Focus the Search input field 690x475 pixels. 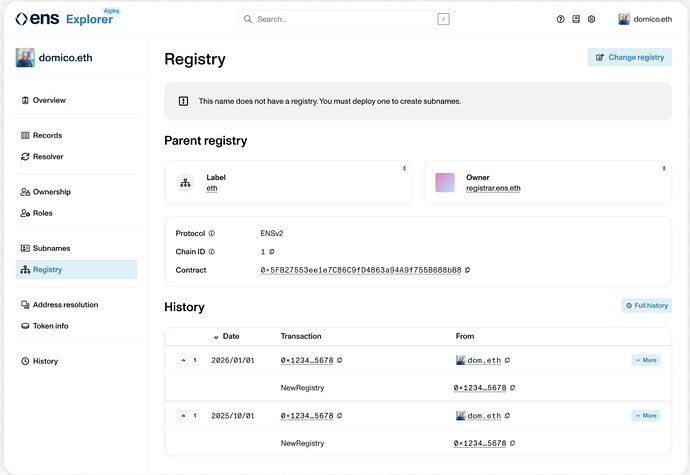tap(345, 19)
